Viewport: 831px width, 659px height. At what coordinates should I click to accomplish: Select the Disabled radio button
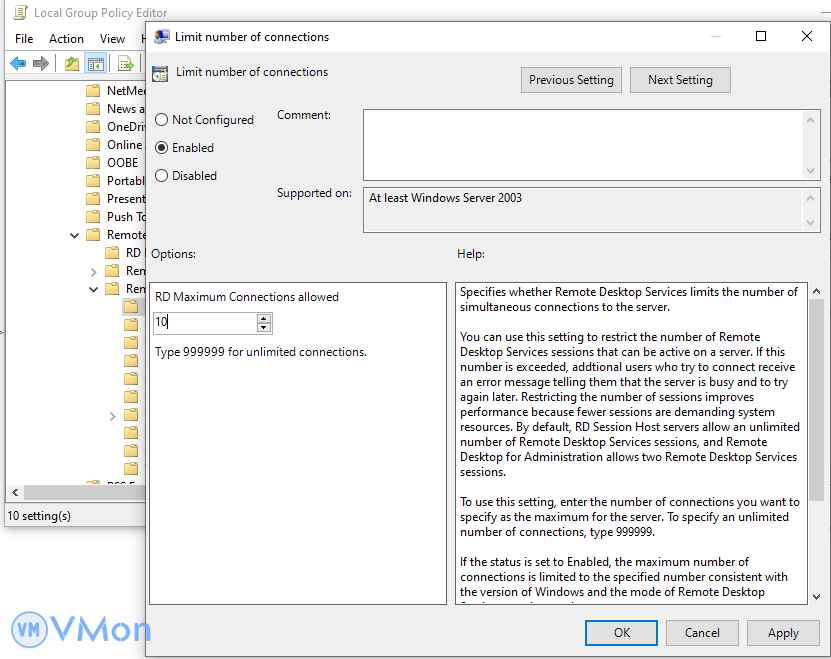tap(162, 175)
